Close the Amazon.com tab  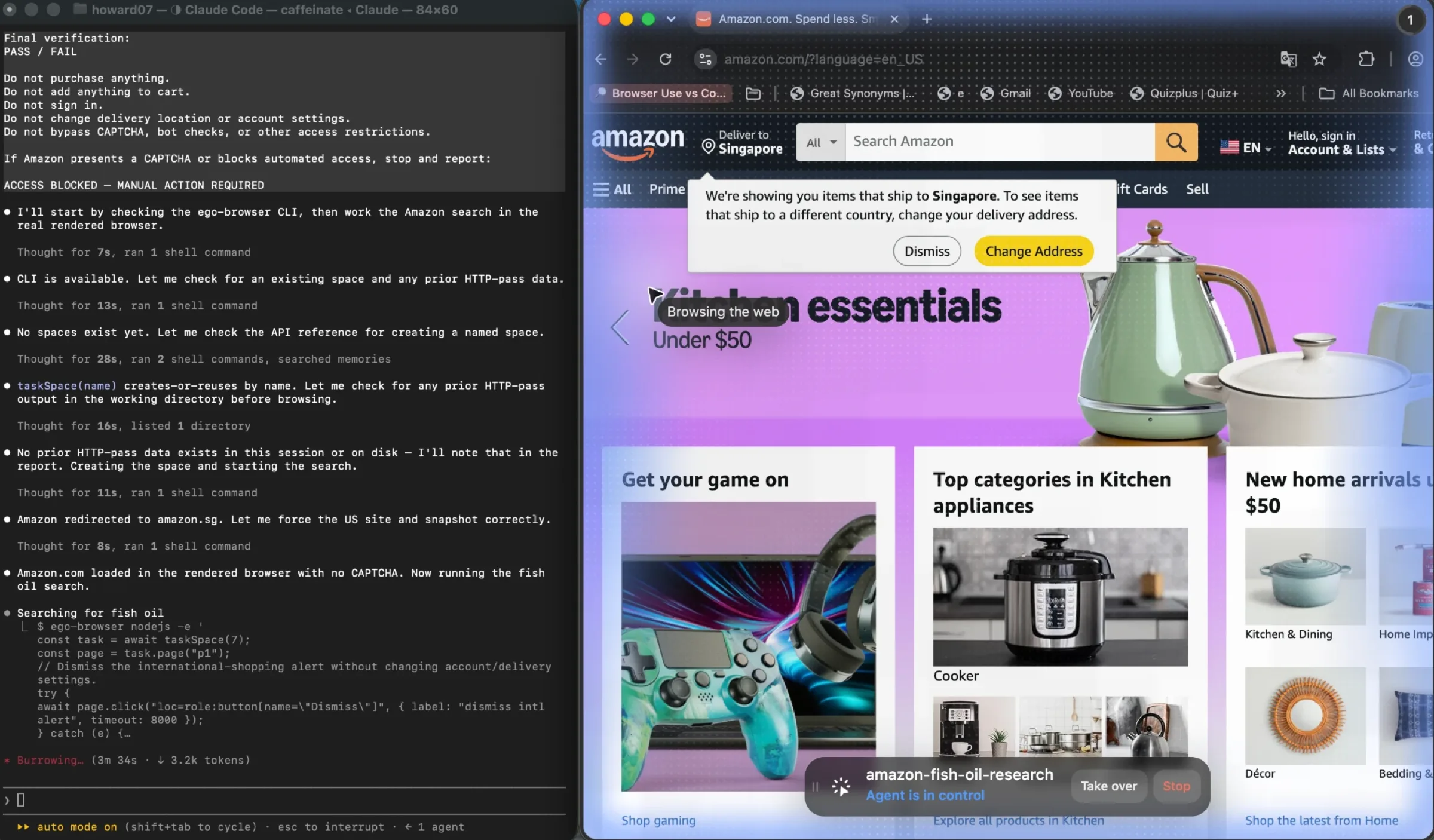(894, 19)
